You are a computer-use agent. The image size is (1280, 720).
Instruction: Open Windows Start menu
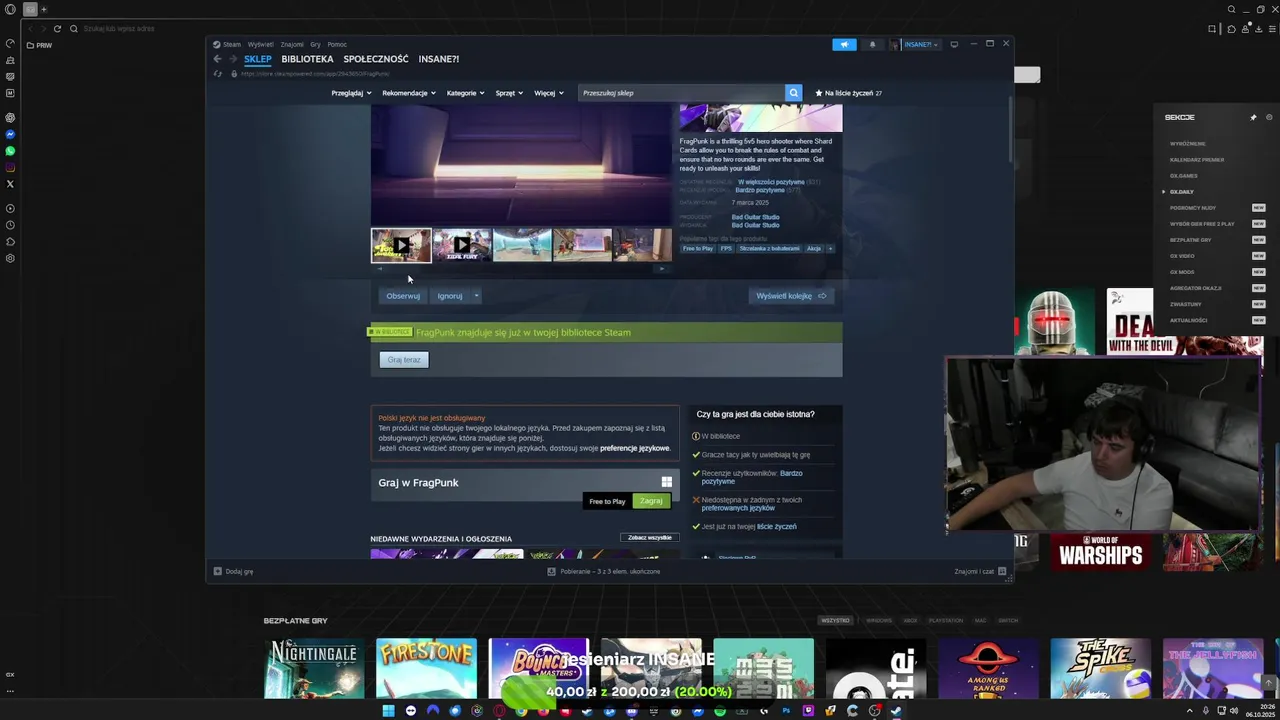pyautogui.click(x=388, y=711)
